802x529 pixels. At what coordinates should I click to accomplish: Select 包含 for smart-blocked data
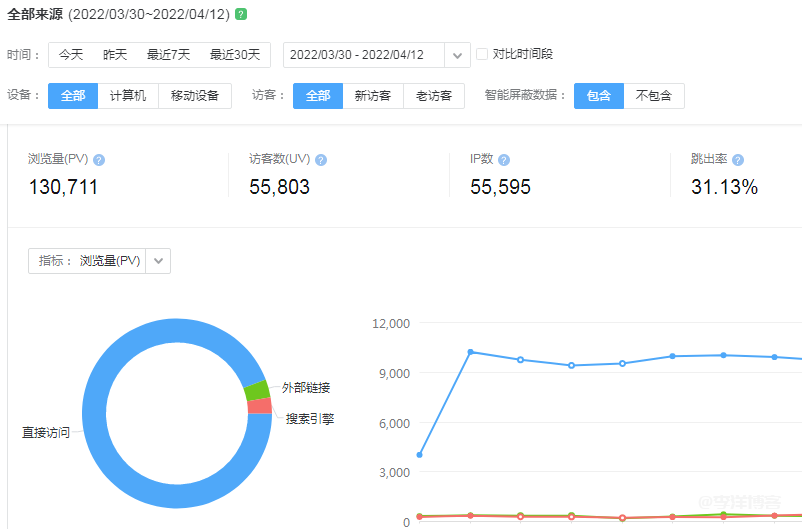tap(599, 96)
